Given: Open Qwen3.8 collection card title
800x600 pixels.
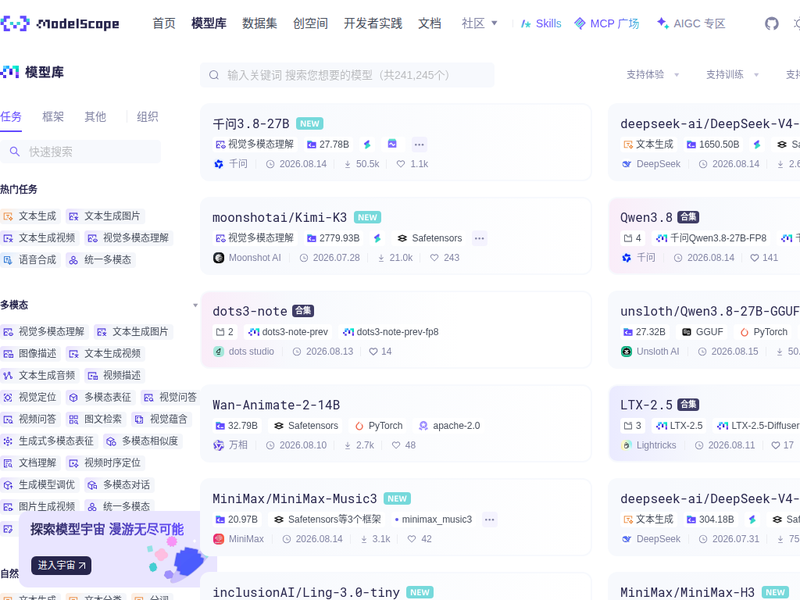Looking at the screenshot, I should click(x=646, y=218).
